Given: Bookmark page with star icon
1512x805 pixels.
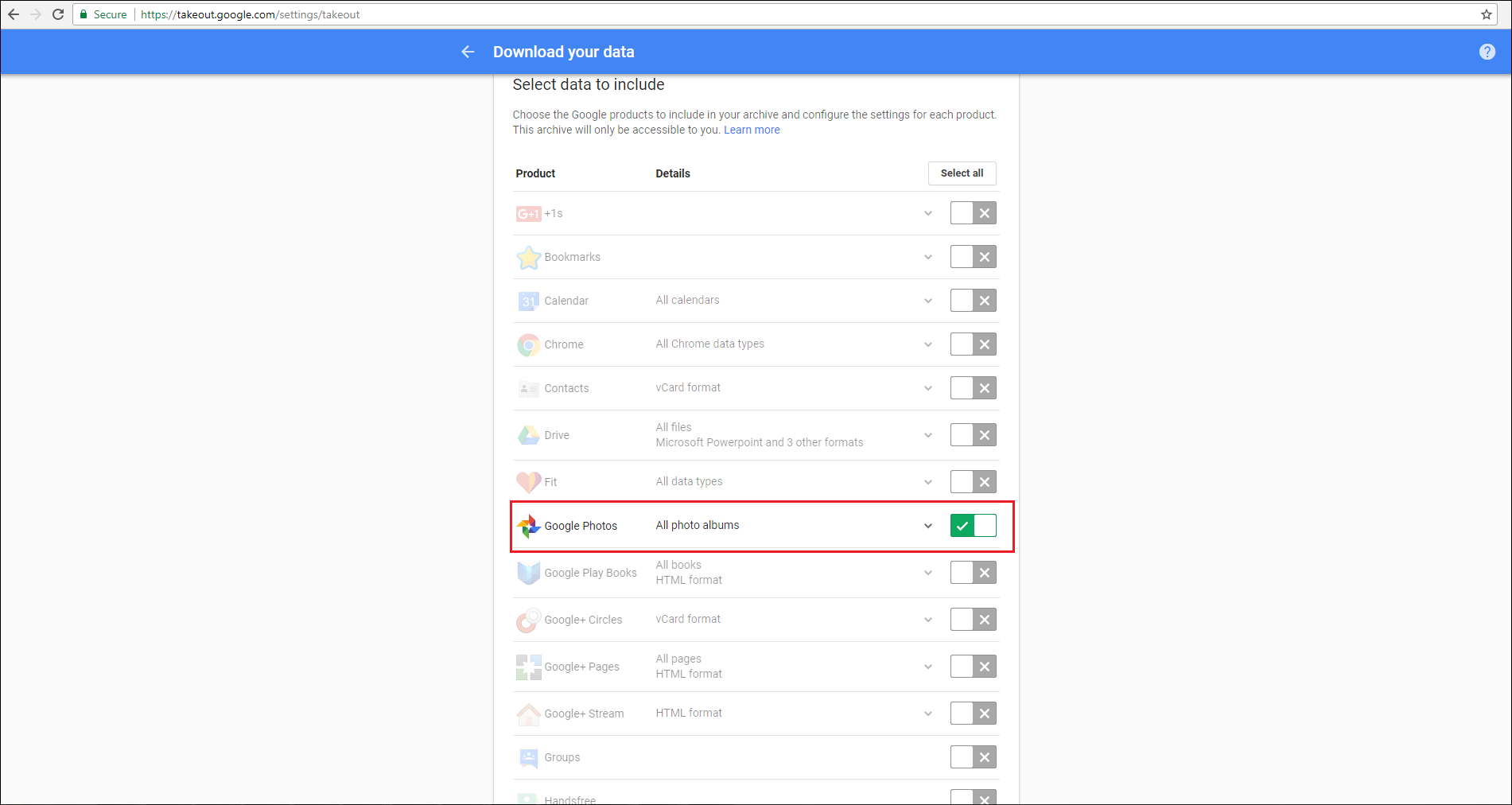Looking at the screenshot, I should point(1487,14).
